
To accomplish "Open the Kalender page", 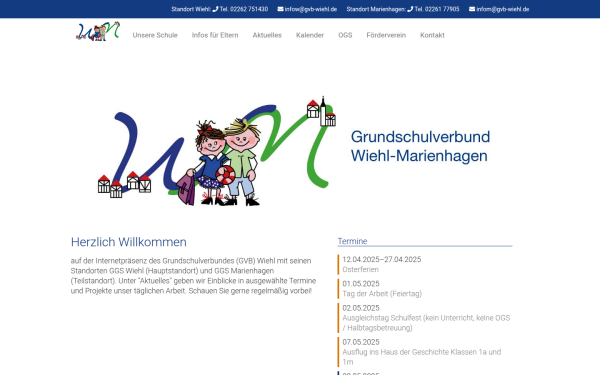I will [310, 35].
